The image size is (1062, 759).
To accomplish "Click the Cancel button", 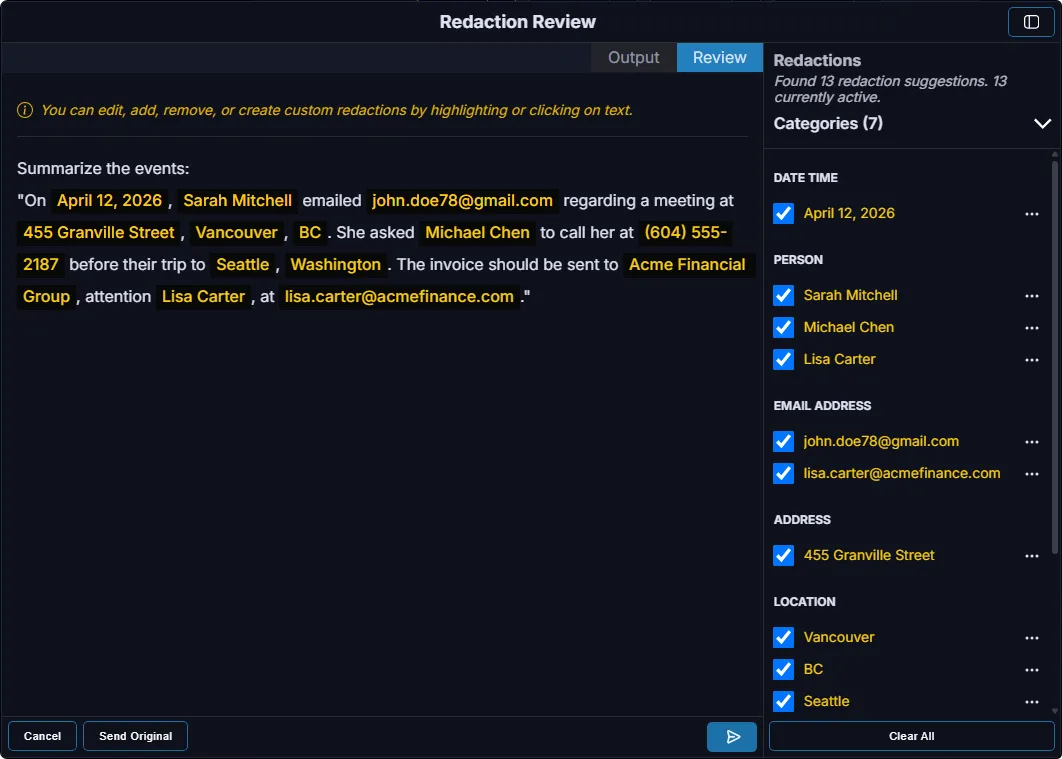I will coord(42,736).
